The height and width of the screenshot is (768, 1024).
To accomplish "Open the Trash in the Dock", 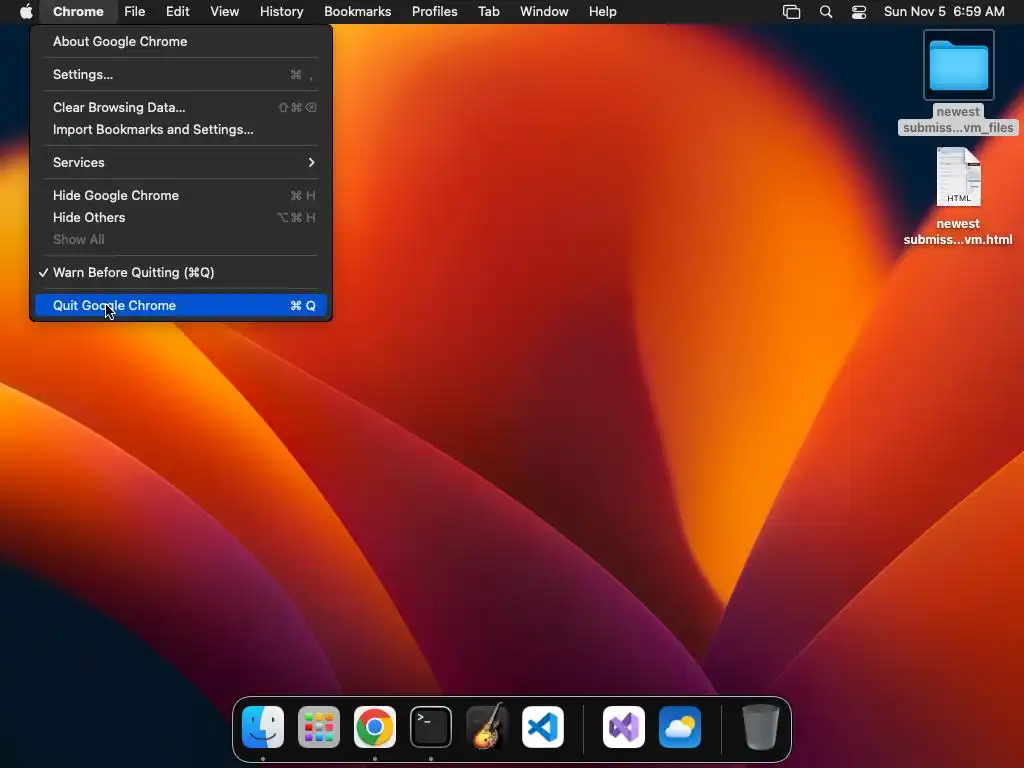I will click(x=761, y=727).
